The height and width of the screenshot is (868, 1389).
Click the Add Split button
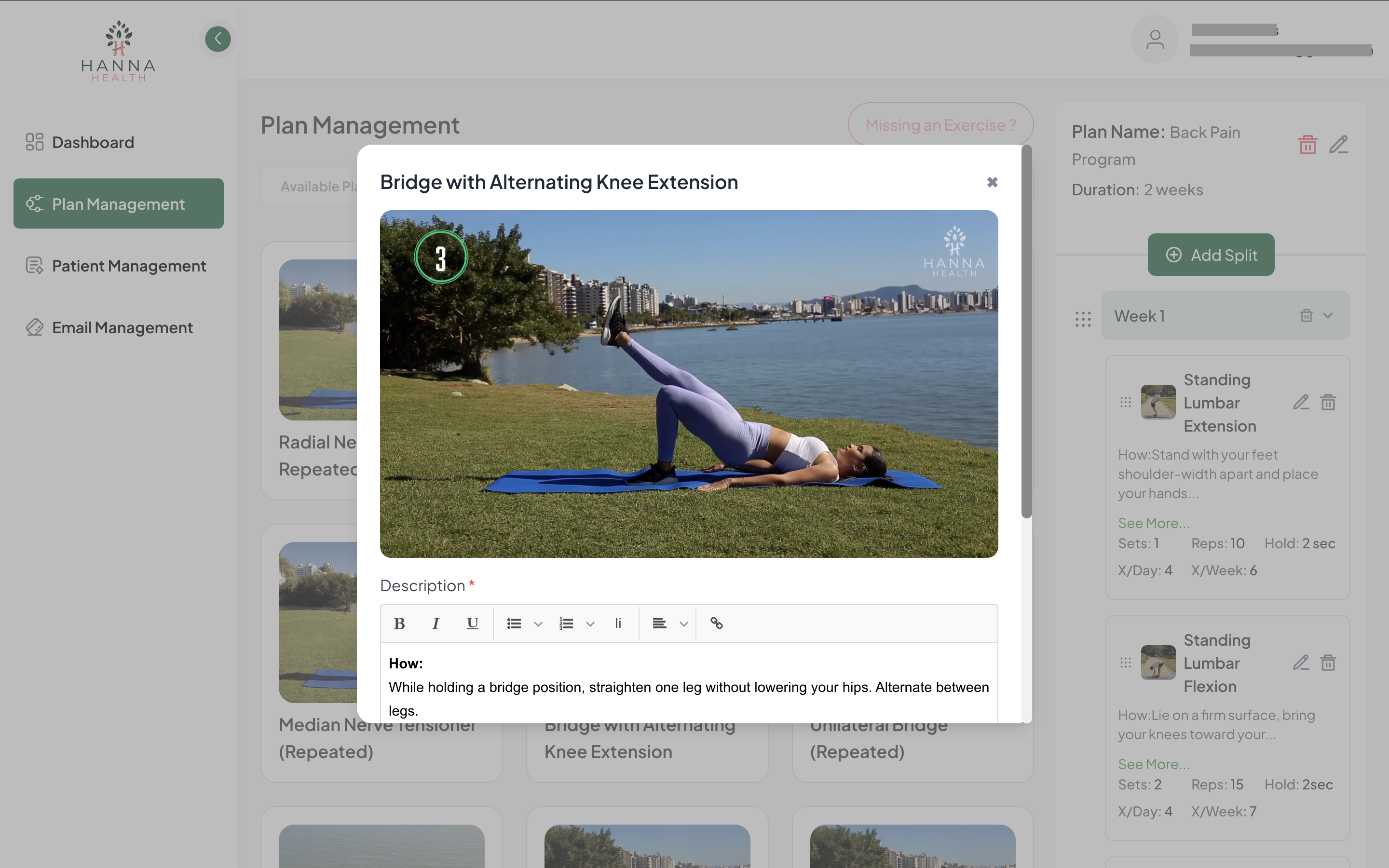[x=1211, y=255]
